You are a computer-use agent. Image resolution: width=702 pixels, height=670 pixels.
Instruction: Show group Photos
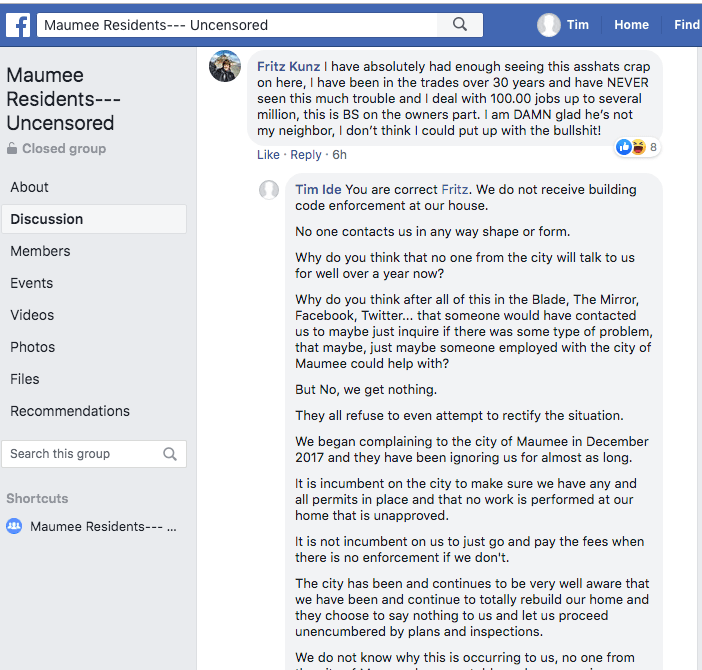pos(33,347)
